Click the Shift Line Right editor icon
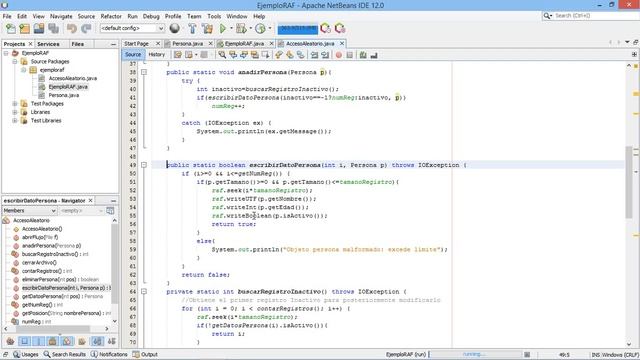This screenshot has width=640, height=360. pyautogui.click(x=325, y=55)
